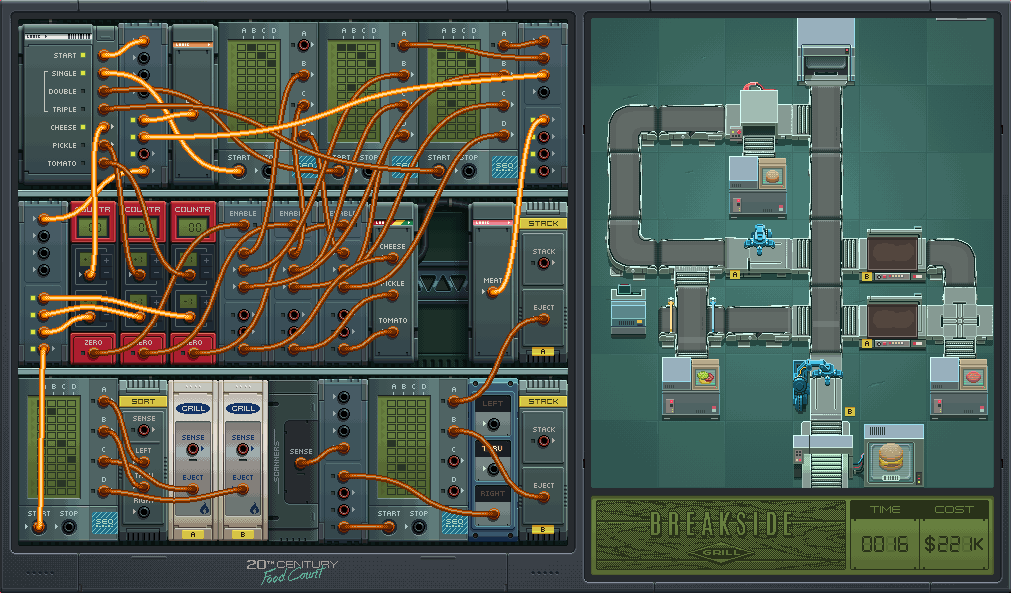Click the EJECT jack on Grill A
The image size is (1011, 593).
[193, 489]
